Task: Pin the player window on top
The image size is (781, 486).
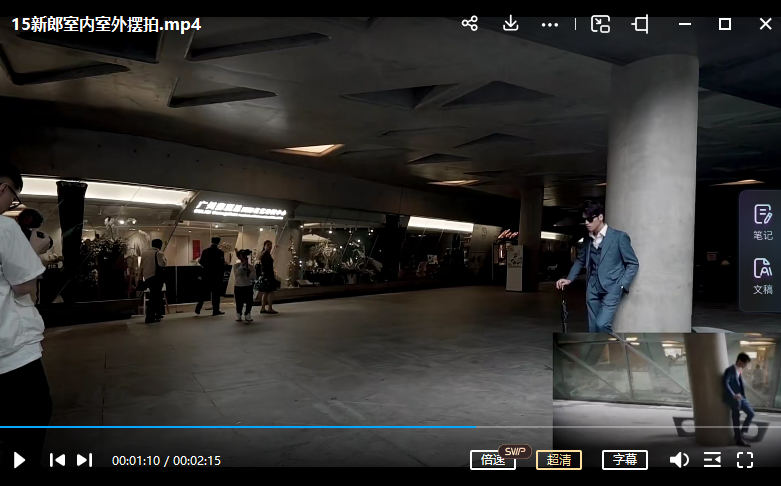Action: (640, 24)
